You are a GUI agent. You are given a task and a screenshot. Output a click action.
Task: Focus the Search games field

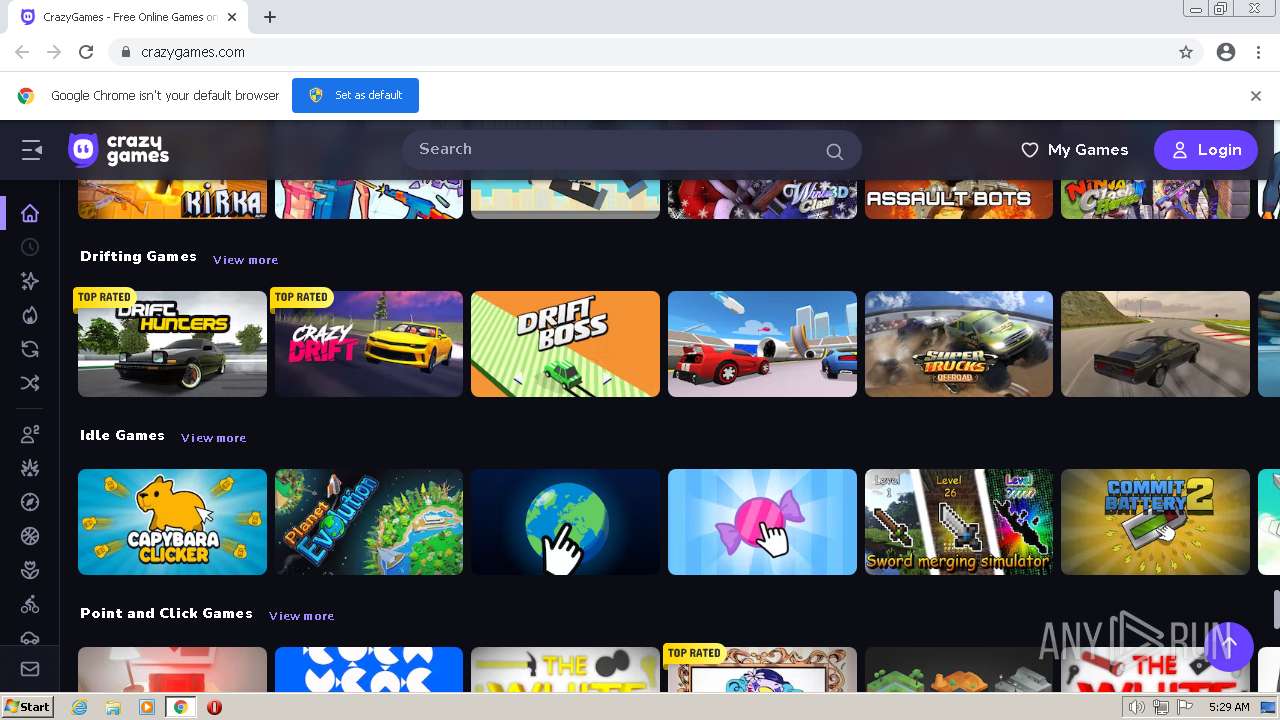(632, 150)
